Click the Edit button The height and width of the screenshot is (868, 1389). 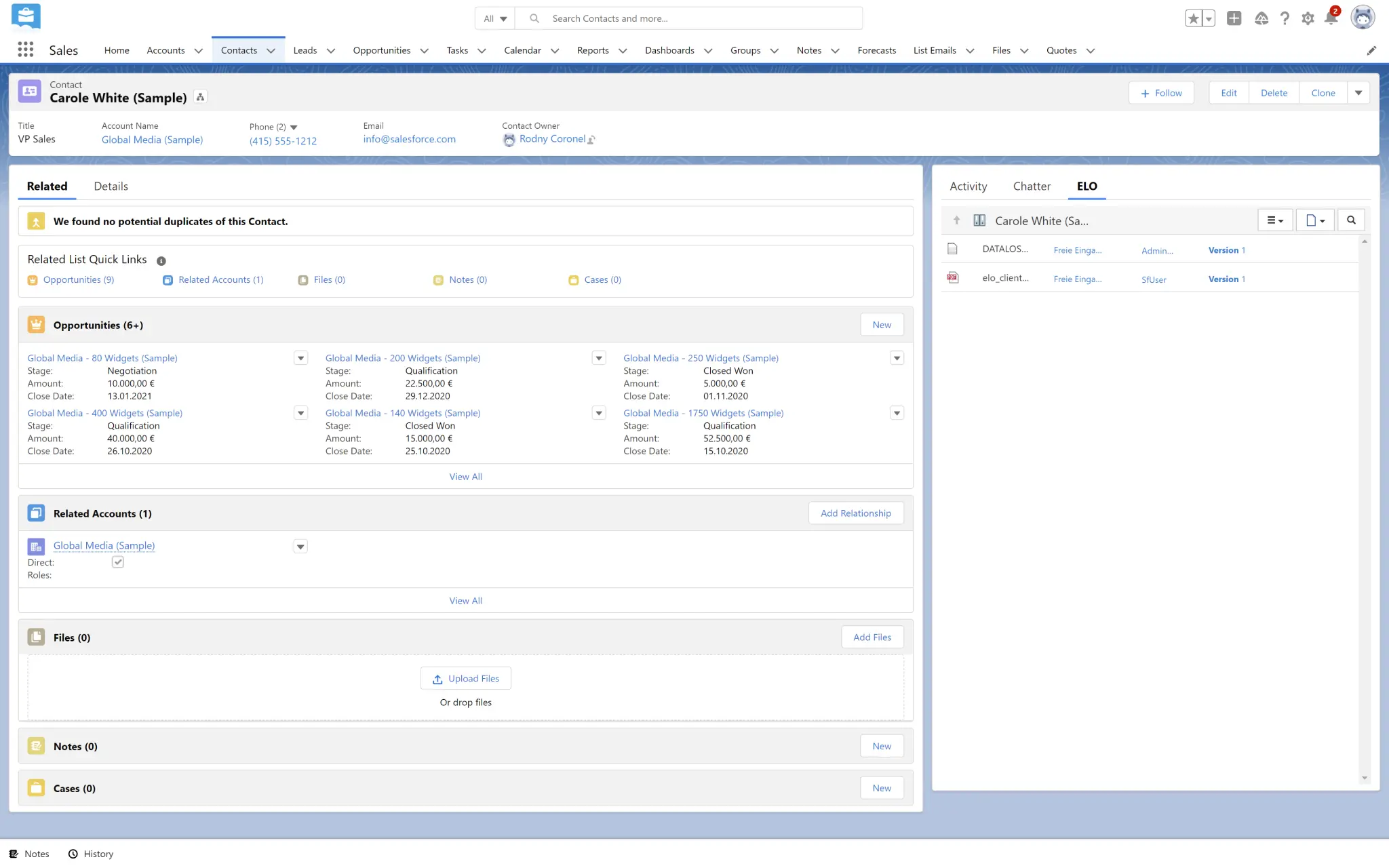click(1228, 93)
